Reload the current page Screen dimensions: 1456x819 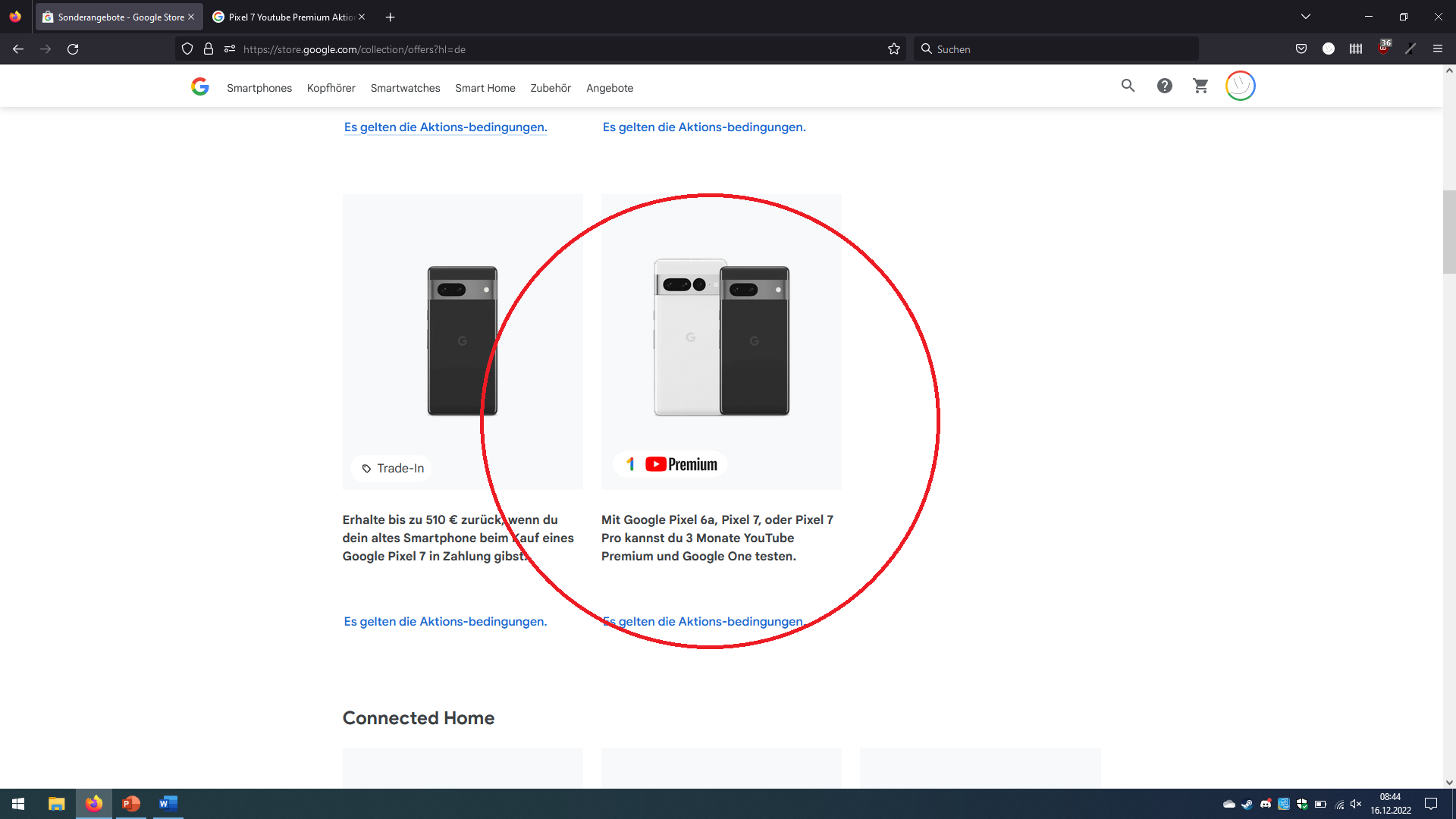pyautogui.click(x=73, y=49)
